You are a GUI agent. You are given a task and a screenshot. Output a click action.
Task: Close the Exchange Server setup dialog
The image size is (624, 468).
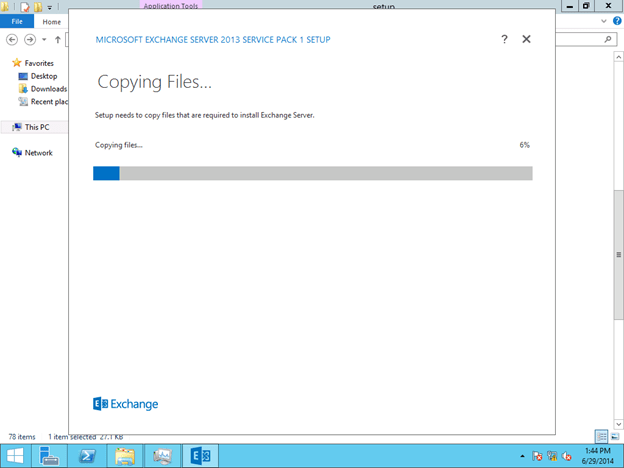[x=527, y=40]
